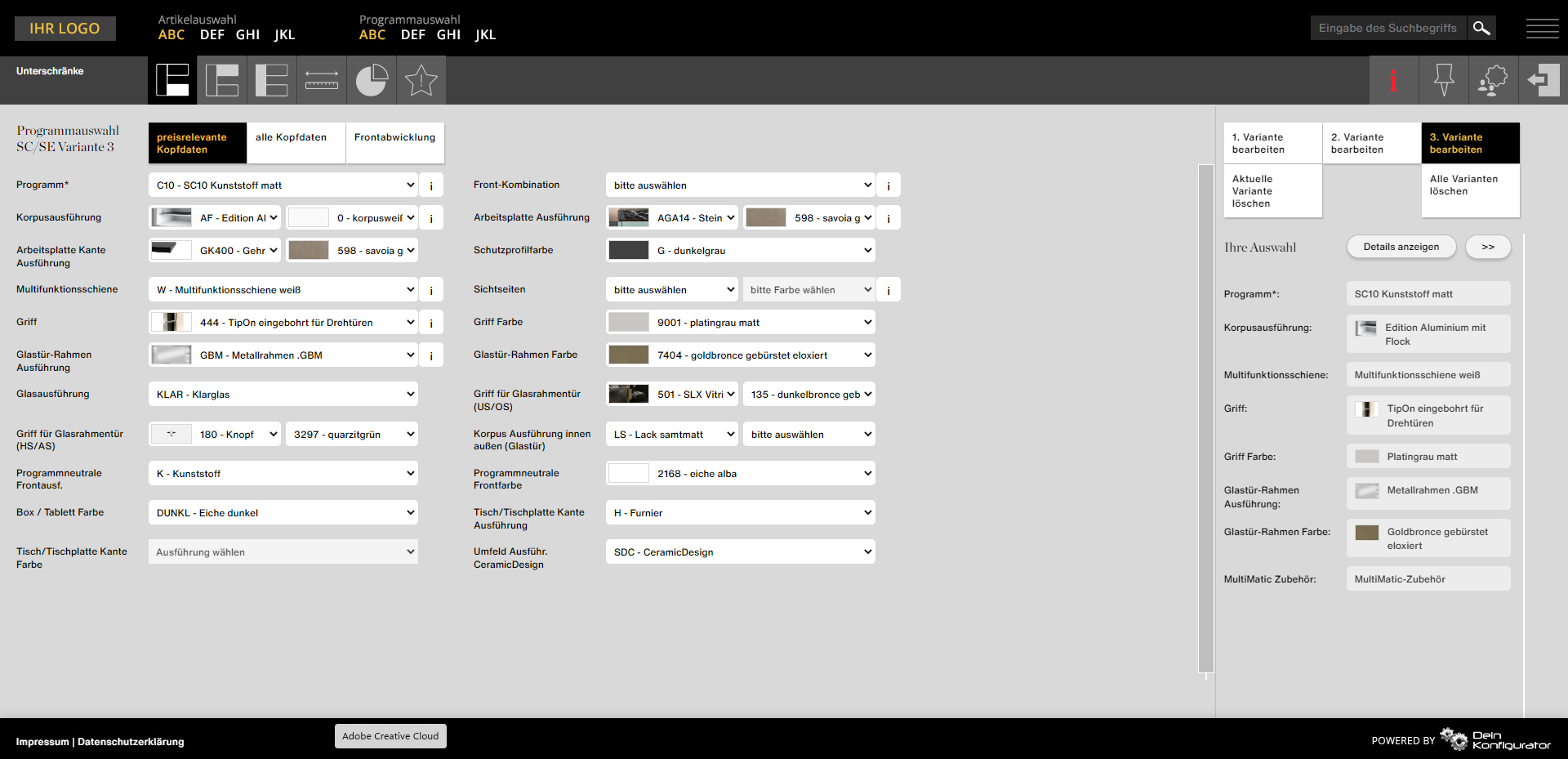Expand the Box / Tablett Farbe dropdown

(x=283, y=513)
